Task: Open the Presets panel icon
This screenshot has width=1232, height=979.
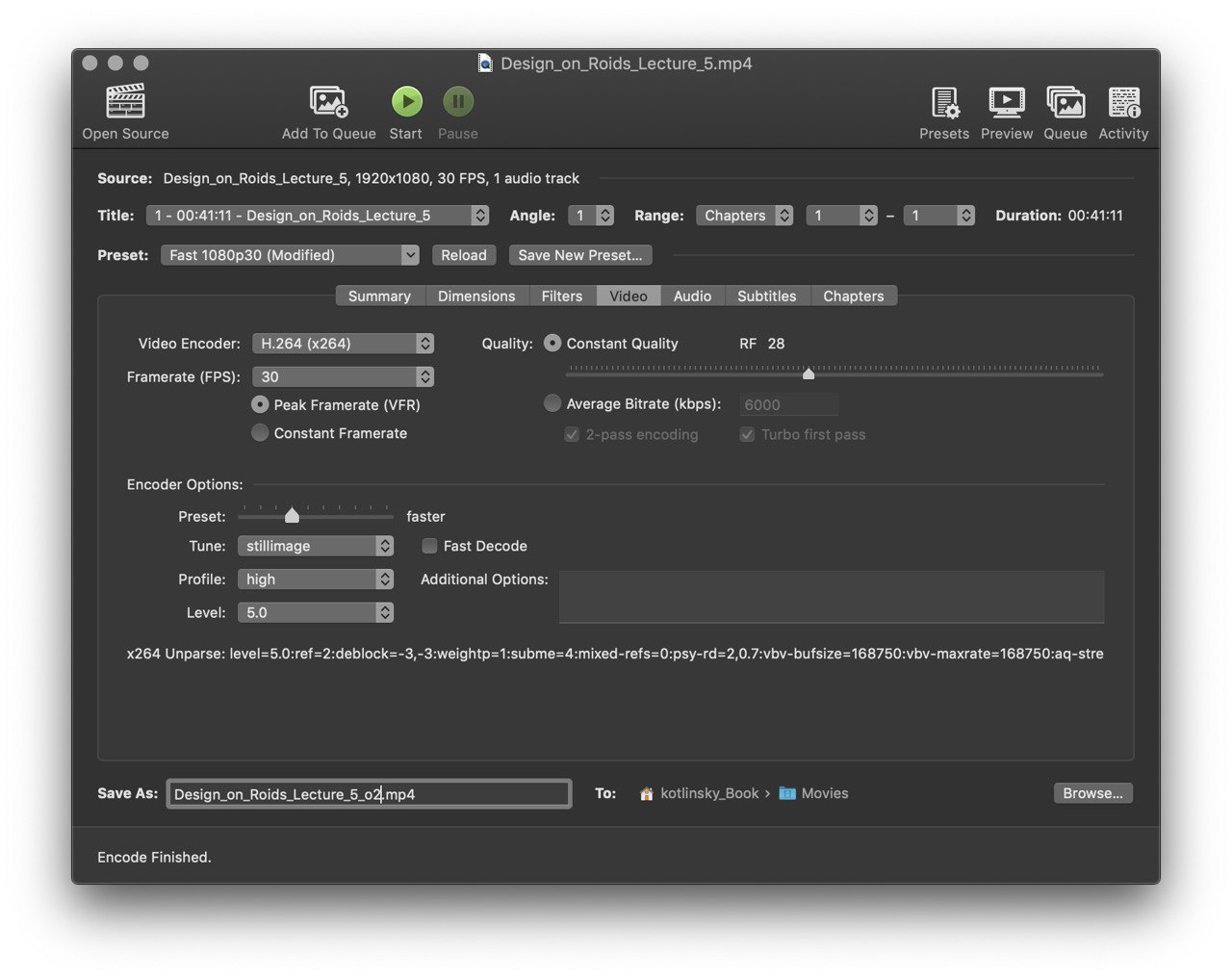Action: point(944,102)
